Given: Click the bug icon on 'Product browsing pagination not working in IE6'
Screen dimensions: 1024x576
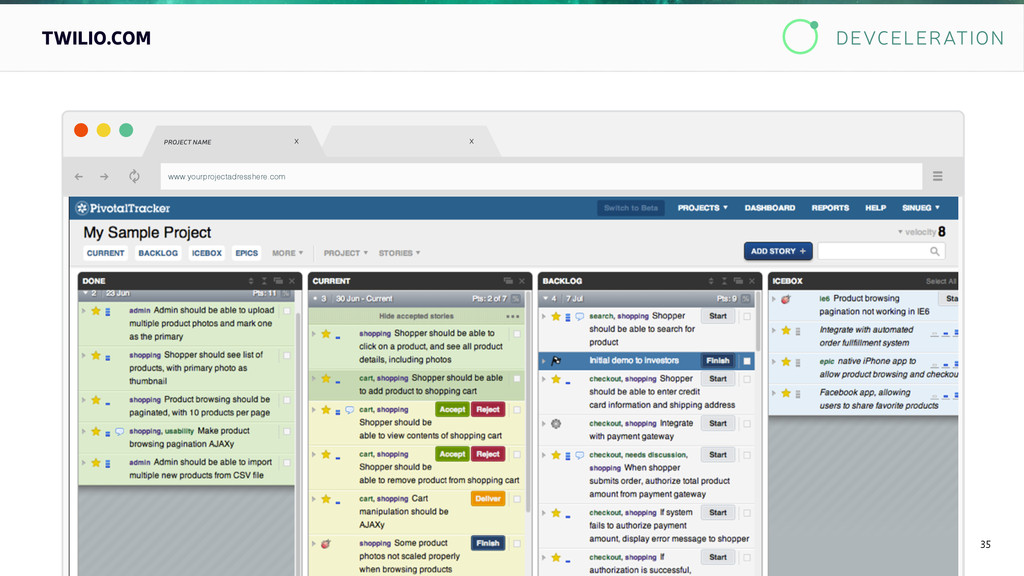Looking at the screenshot, I should [x=786, y=299].
